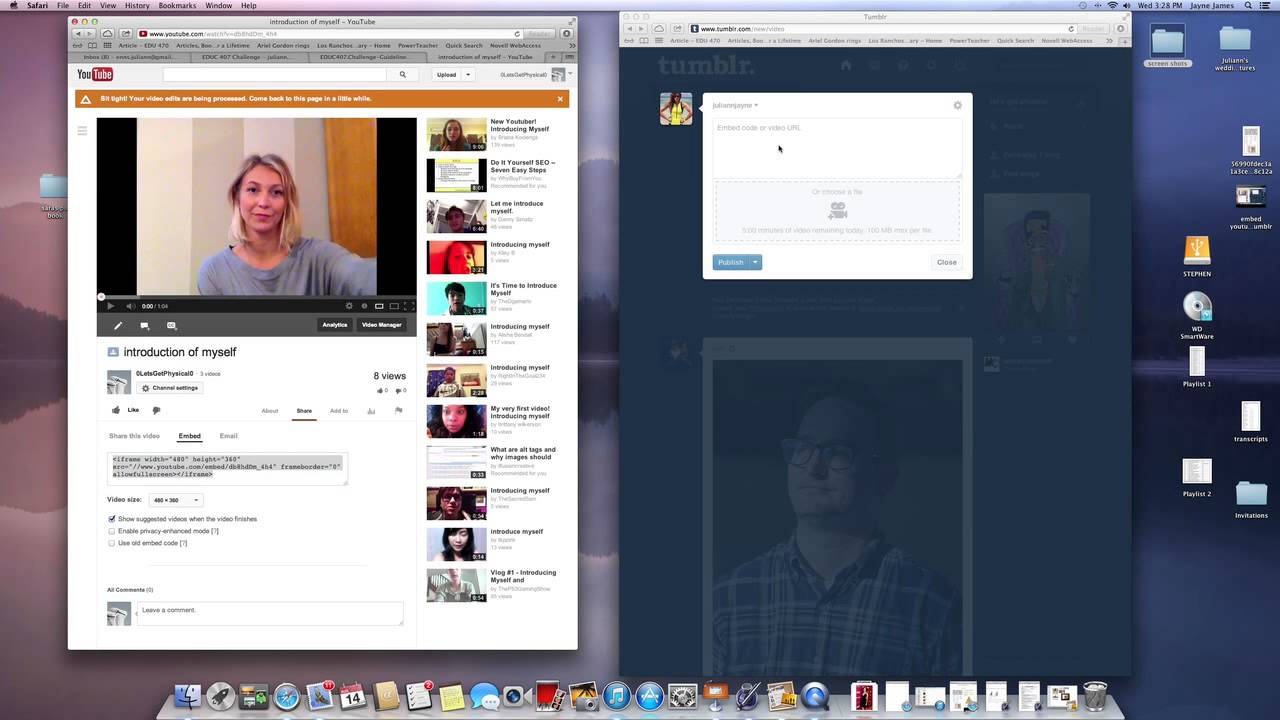1280x720 pixels.
Task: Open Finder in the Dock
Action: 188,696
